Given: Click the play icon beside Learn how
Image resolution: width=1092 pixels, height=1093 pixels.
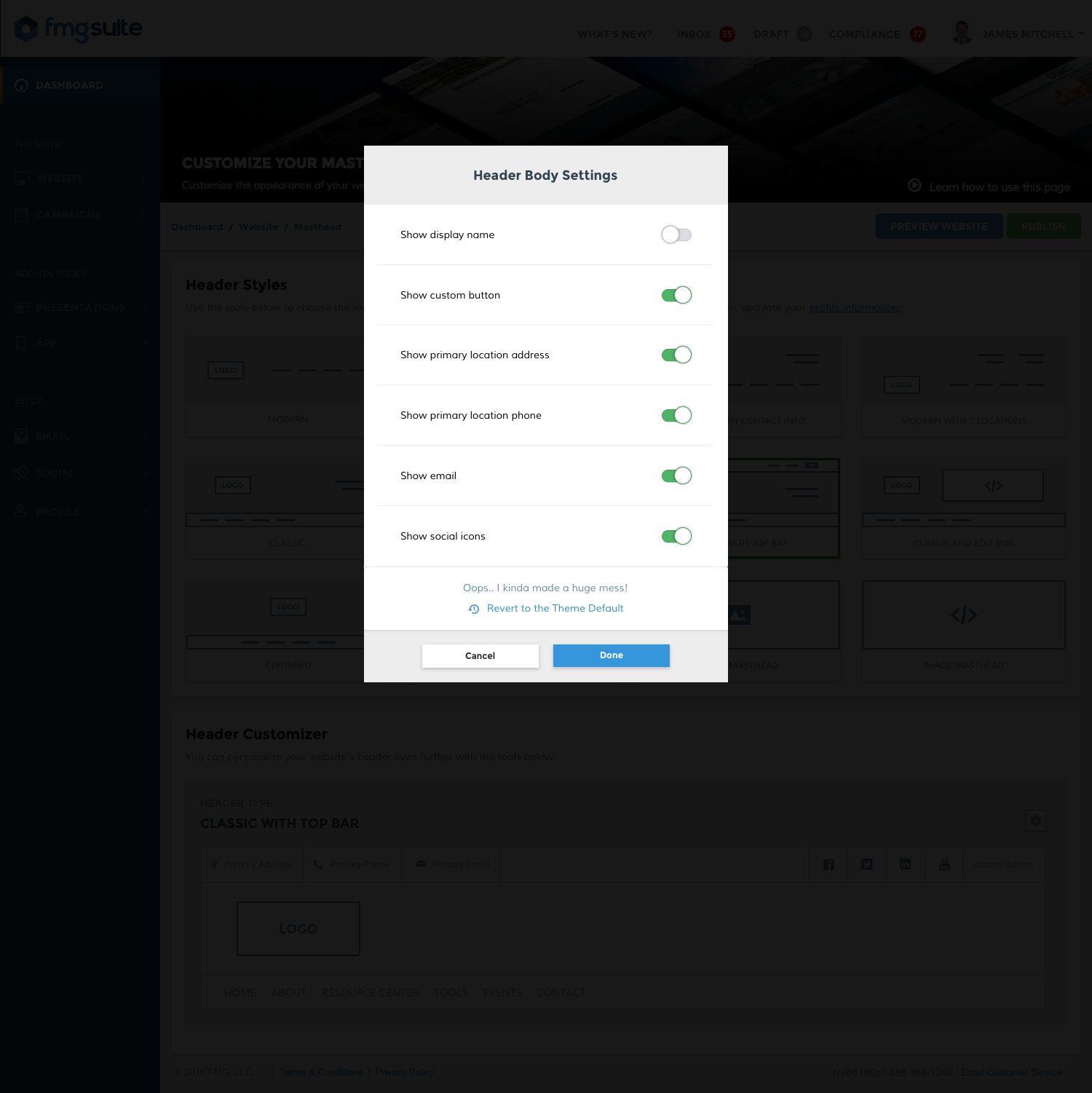Looking at the screenshot, I should tap(914, 186).
